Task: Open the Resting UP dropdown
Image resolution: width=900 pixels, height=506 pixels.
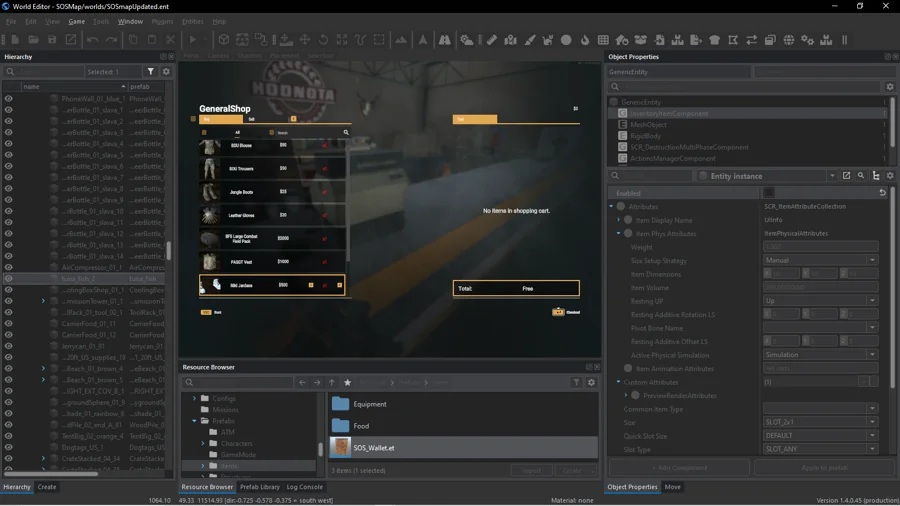Action: (x=820, y=301)
